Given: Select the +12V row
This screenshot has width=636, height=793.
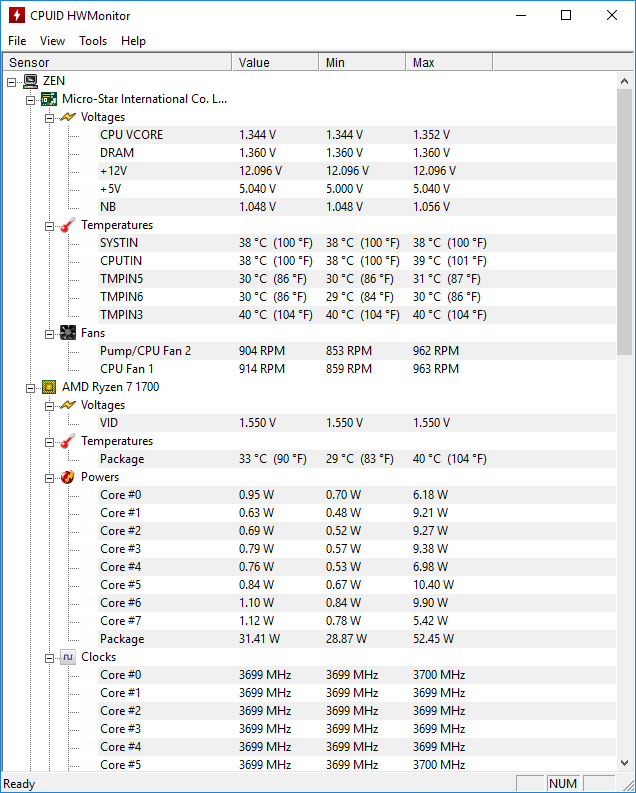Looking at the screenshot, I should point(356,171).
